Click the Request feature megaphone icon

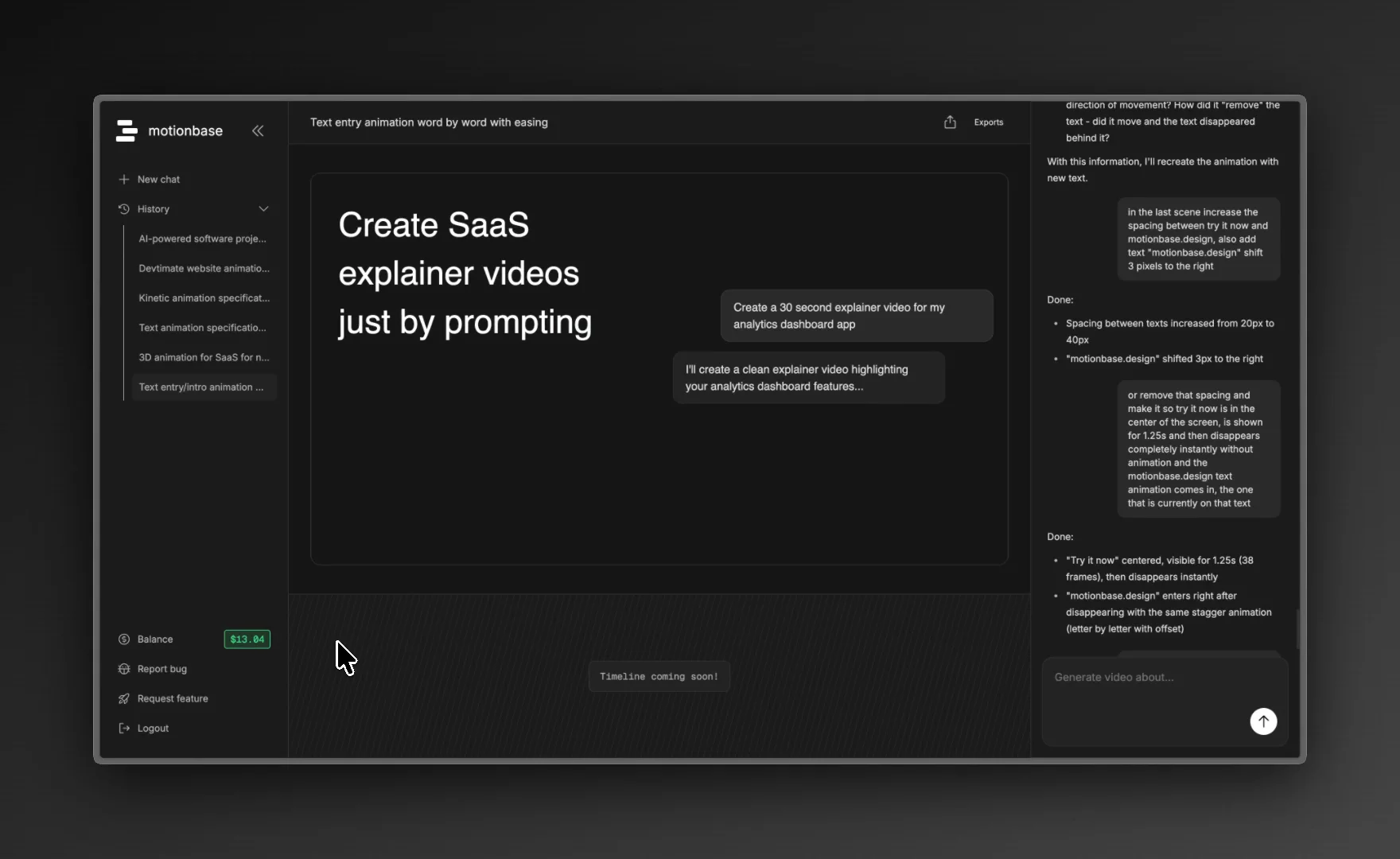pyautogui.click(x=124, y=698)
